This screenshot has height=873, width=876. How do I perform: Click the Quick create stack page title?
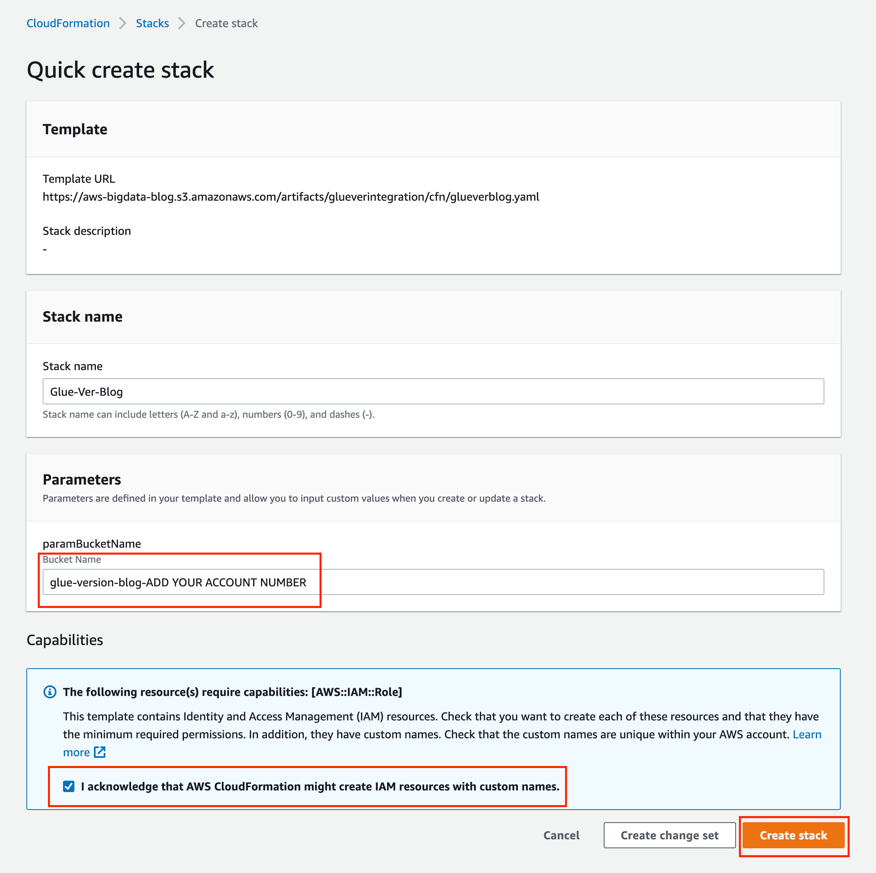click(x=120, y=70)
